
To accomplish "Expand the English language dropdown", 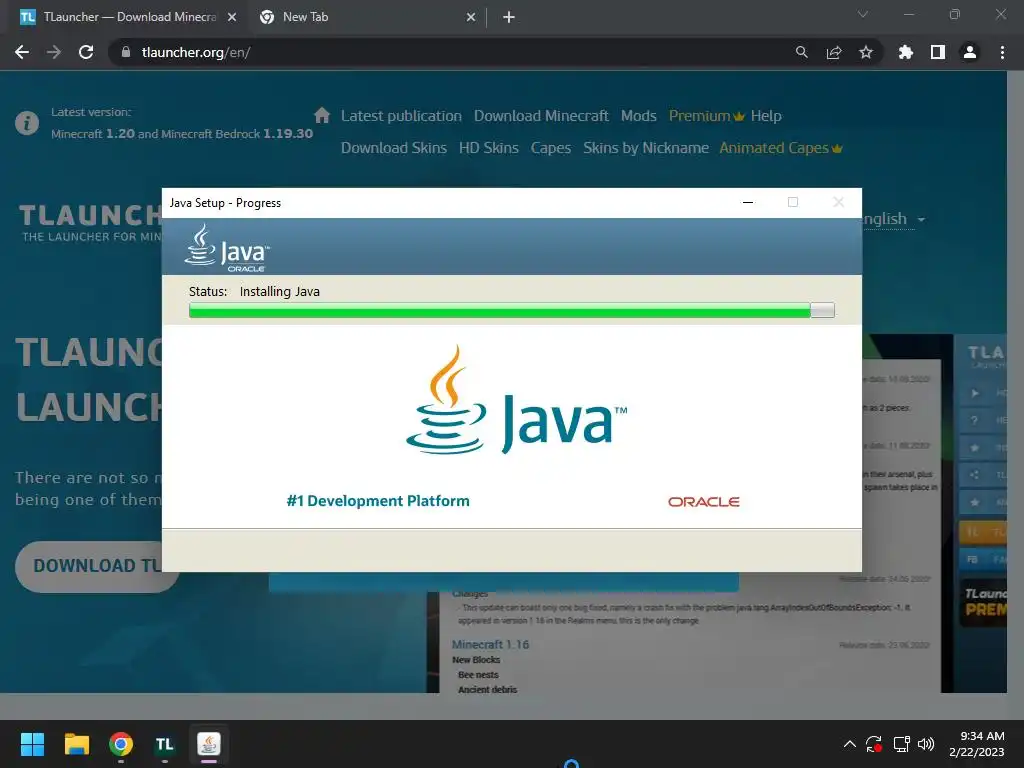I will pos(894,219).
